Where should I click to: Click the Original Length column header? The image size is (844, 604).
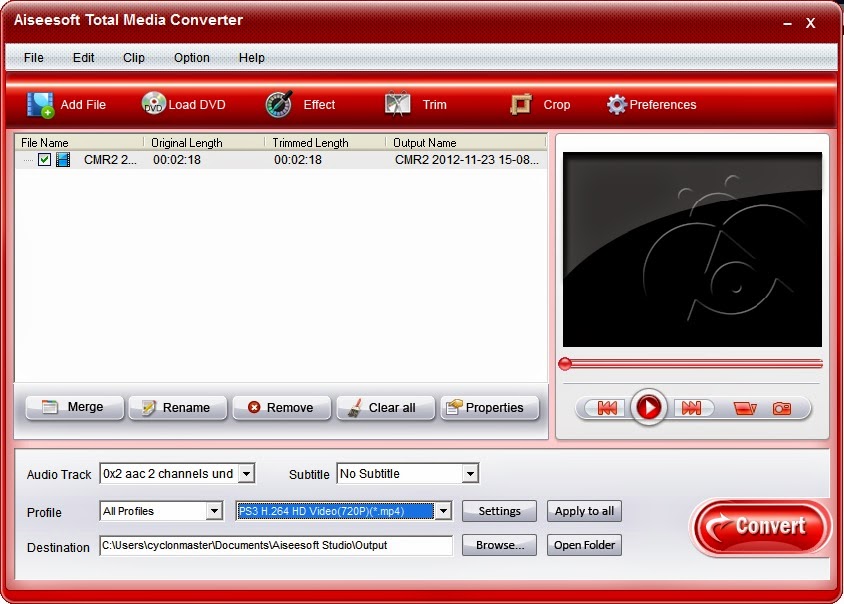click(x=205, y=143)
